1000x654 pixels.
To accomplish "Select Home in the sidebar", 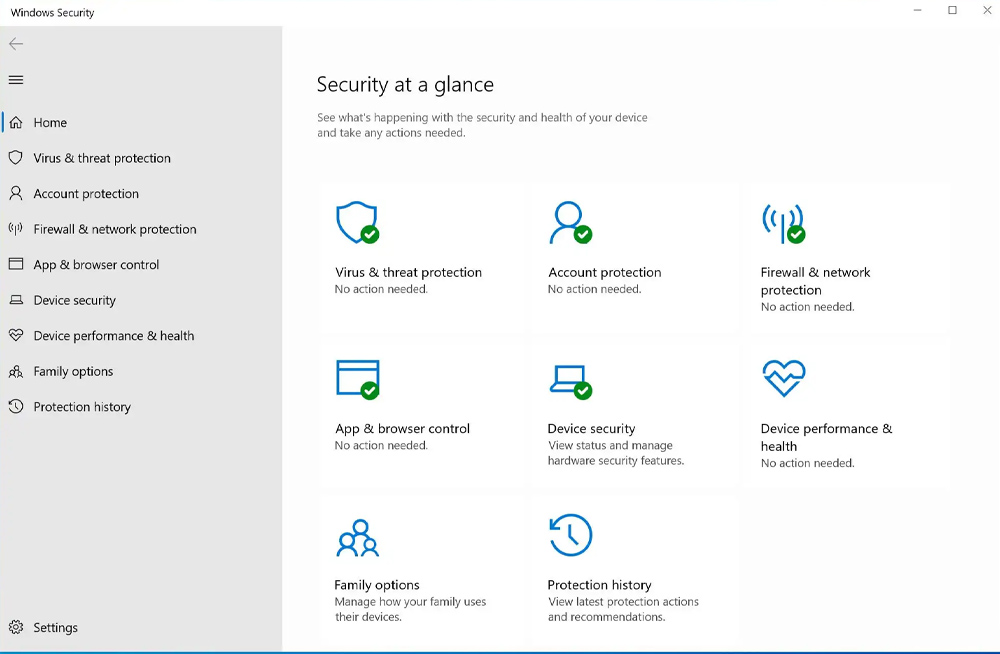I will tap(50, 123).
